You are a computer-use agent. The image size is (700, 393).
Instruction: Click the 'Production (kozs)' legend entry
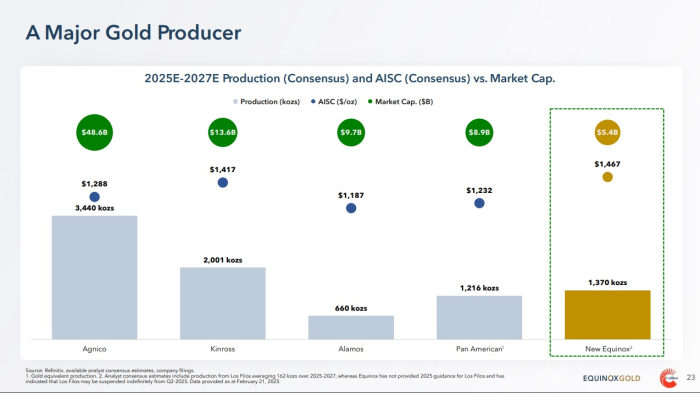tap(267, 102)
